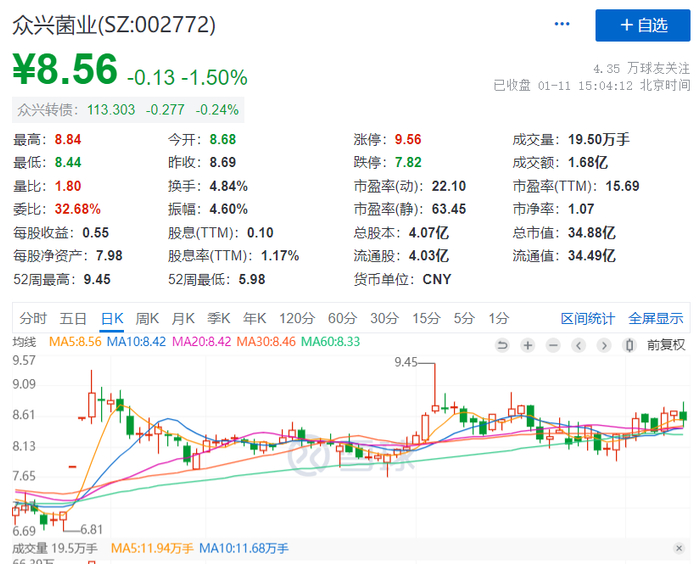Viewport: 700px width, 564px height.
Task: Switch to 月K monthly chart
Action: coord(183,319)
